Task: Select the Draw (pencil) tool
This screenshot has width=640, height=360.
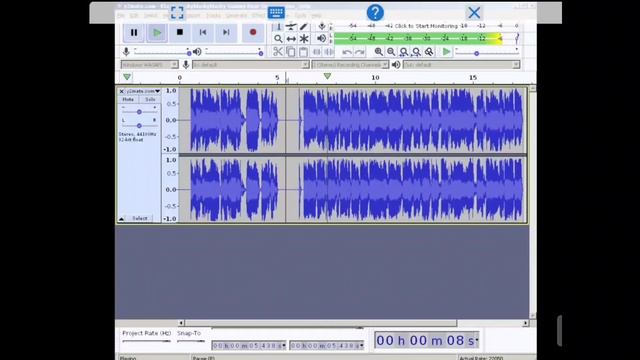Action: tap(304, 27)
